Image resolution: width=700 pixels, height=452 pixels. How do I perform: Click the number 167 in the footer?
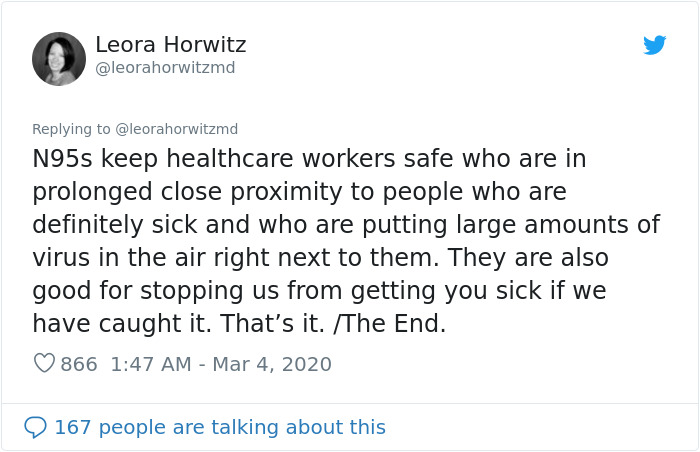tap(73, 427)
